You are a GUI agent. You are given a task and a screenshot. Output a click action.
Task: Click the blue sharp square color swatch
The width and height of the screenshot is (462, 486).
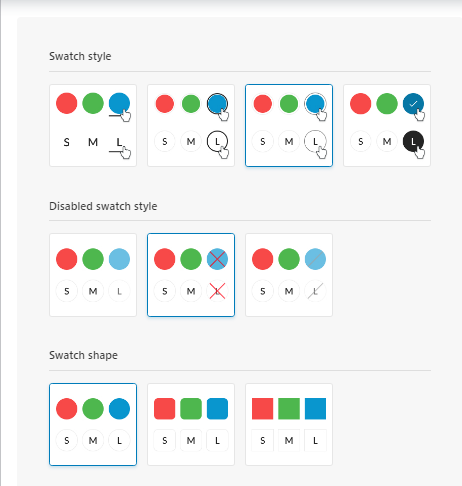coord(315,408)
